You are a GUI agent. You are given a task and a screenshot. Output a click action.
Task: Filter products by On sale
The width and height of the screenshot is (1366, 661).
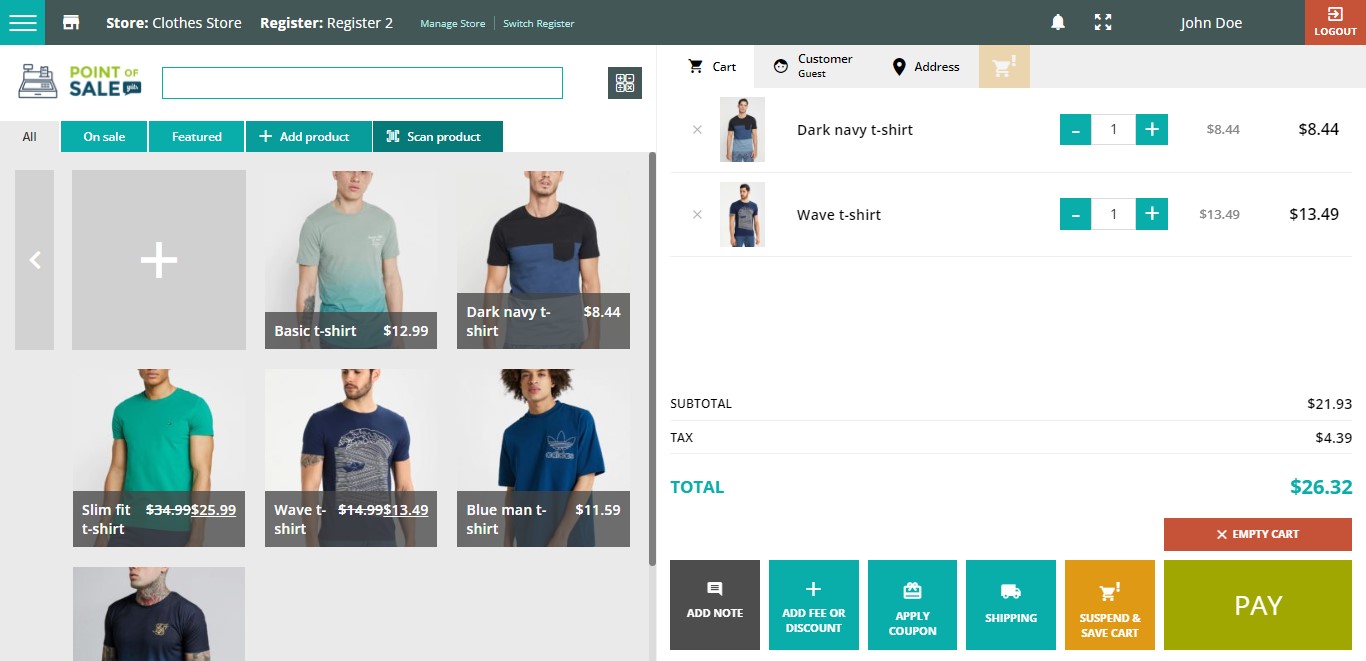point(104,137)
